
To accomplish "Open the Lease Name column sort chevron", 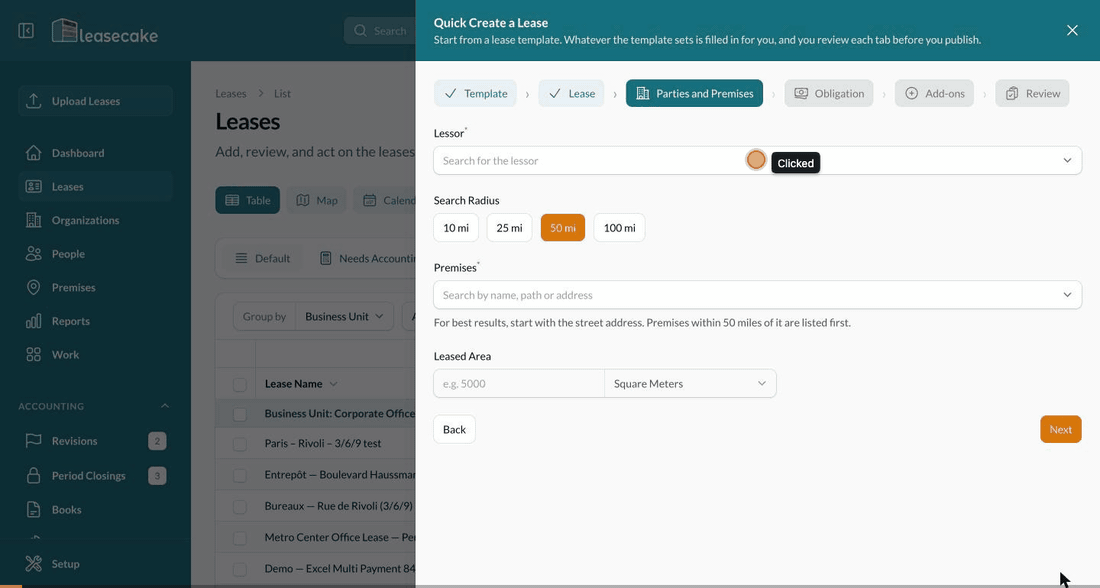I will click(x=333, y=384).
